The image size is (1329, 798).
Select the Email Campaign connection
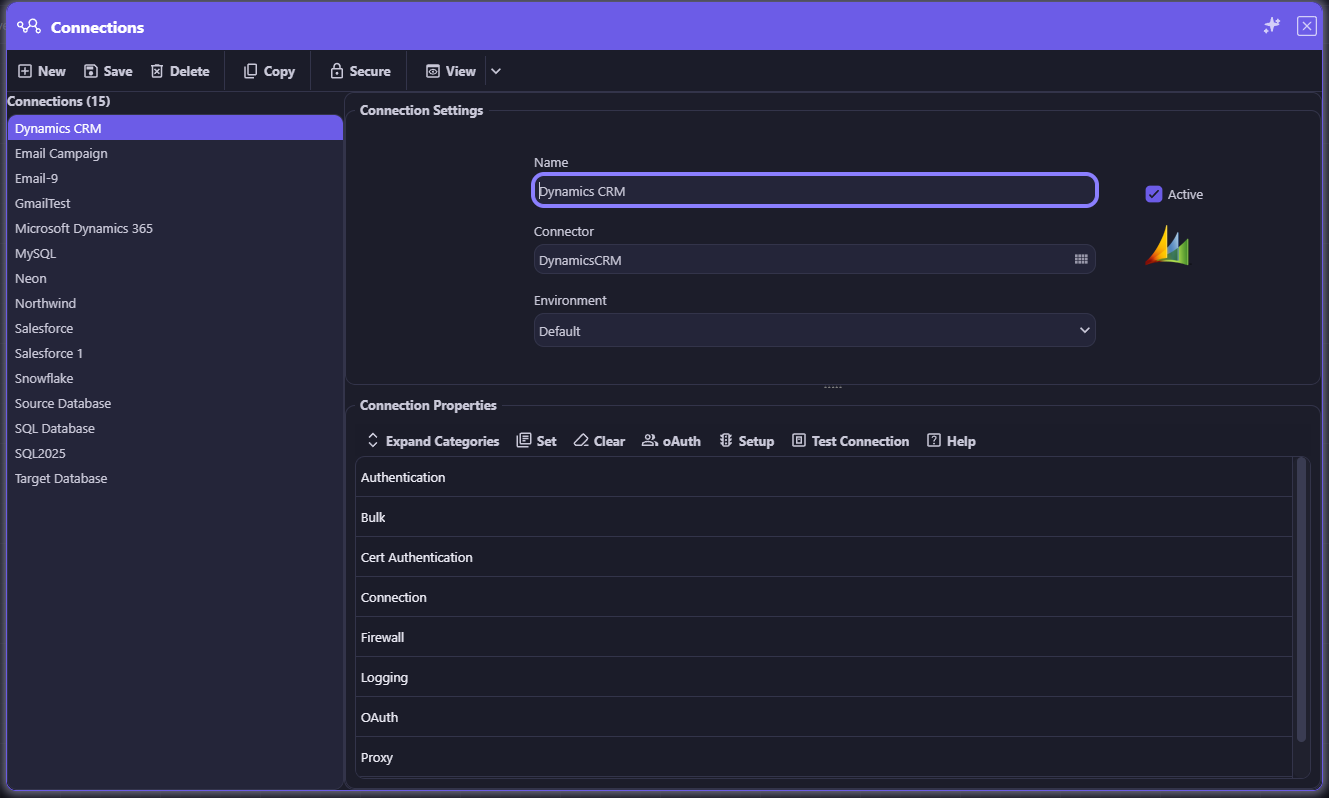coord(175,153)
